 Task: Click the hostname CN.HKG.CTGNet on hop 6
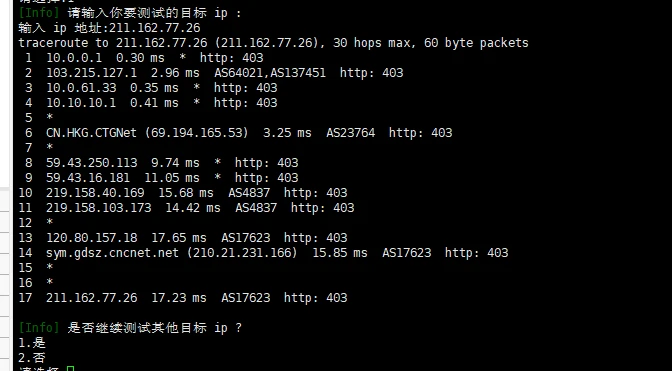click(91, 133)
